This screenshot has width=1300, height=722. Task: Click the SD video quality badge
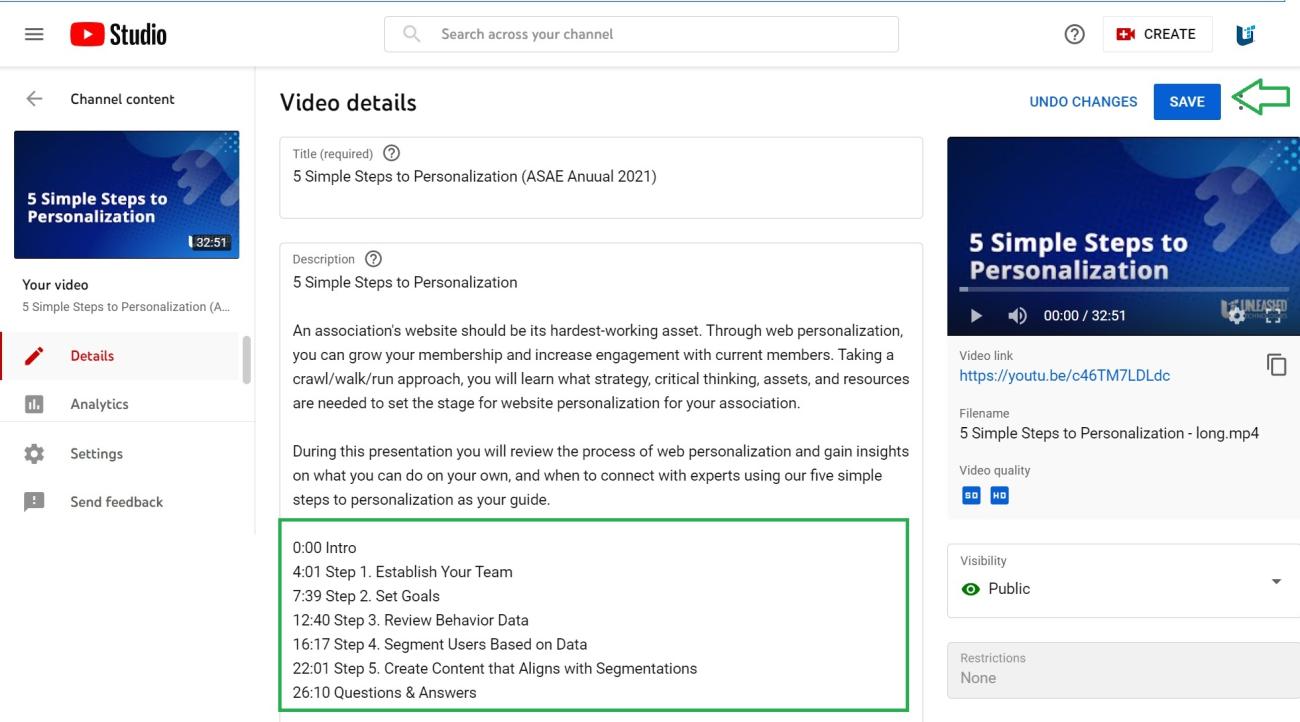pos(970,495)
